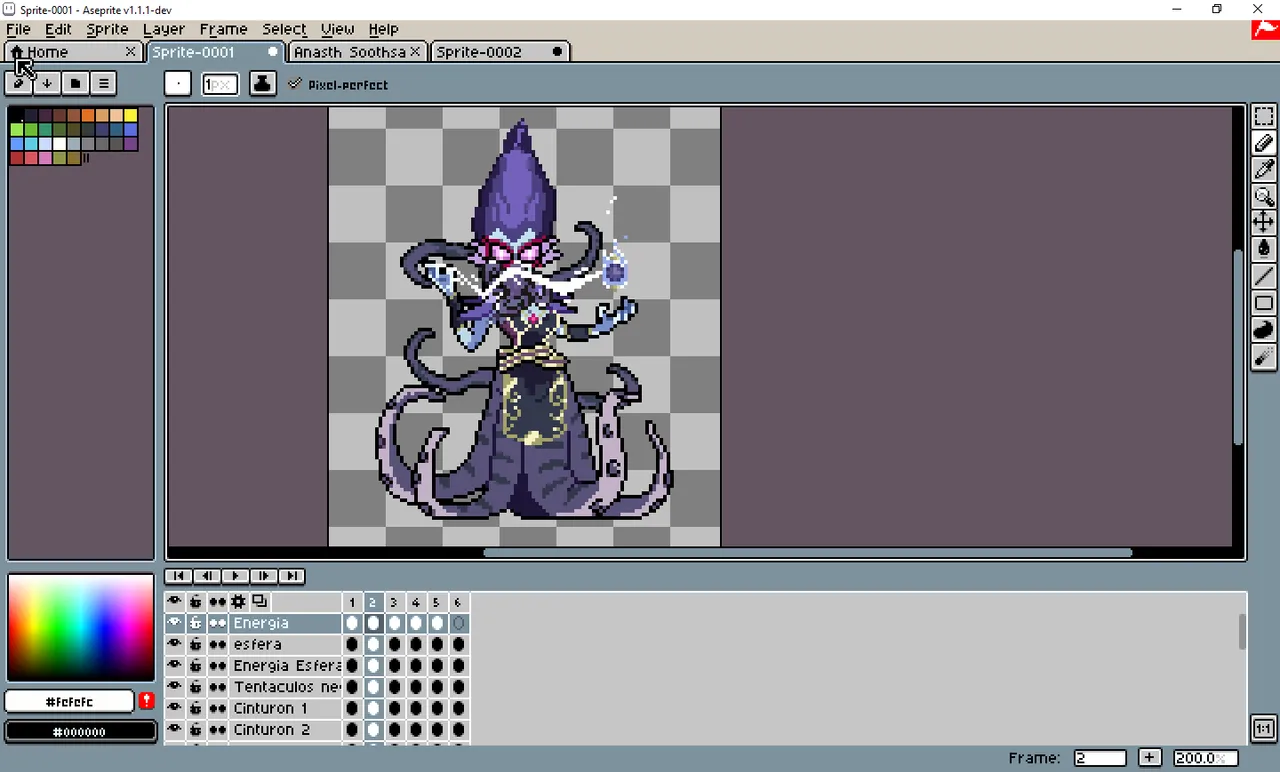Select the Eyedropper tool
Image resolution: width=1280 pixels, height=772 pixels.
[1264, 170]
